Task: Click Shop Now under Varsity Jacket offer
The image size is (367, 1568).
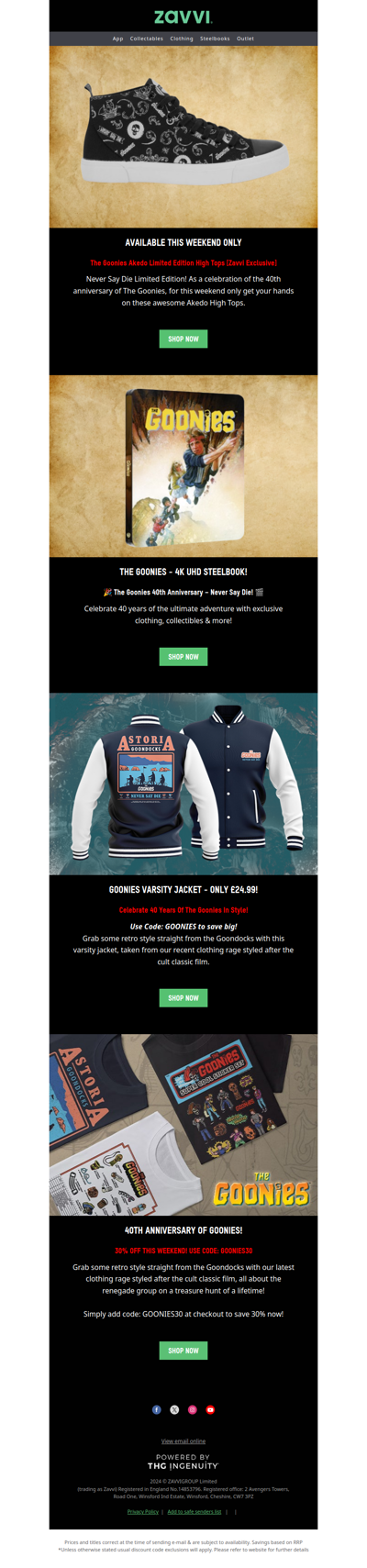Action: pos(183,997)
